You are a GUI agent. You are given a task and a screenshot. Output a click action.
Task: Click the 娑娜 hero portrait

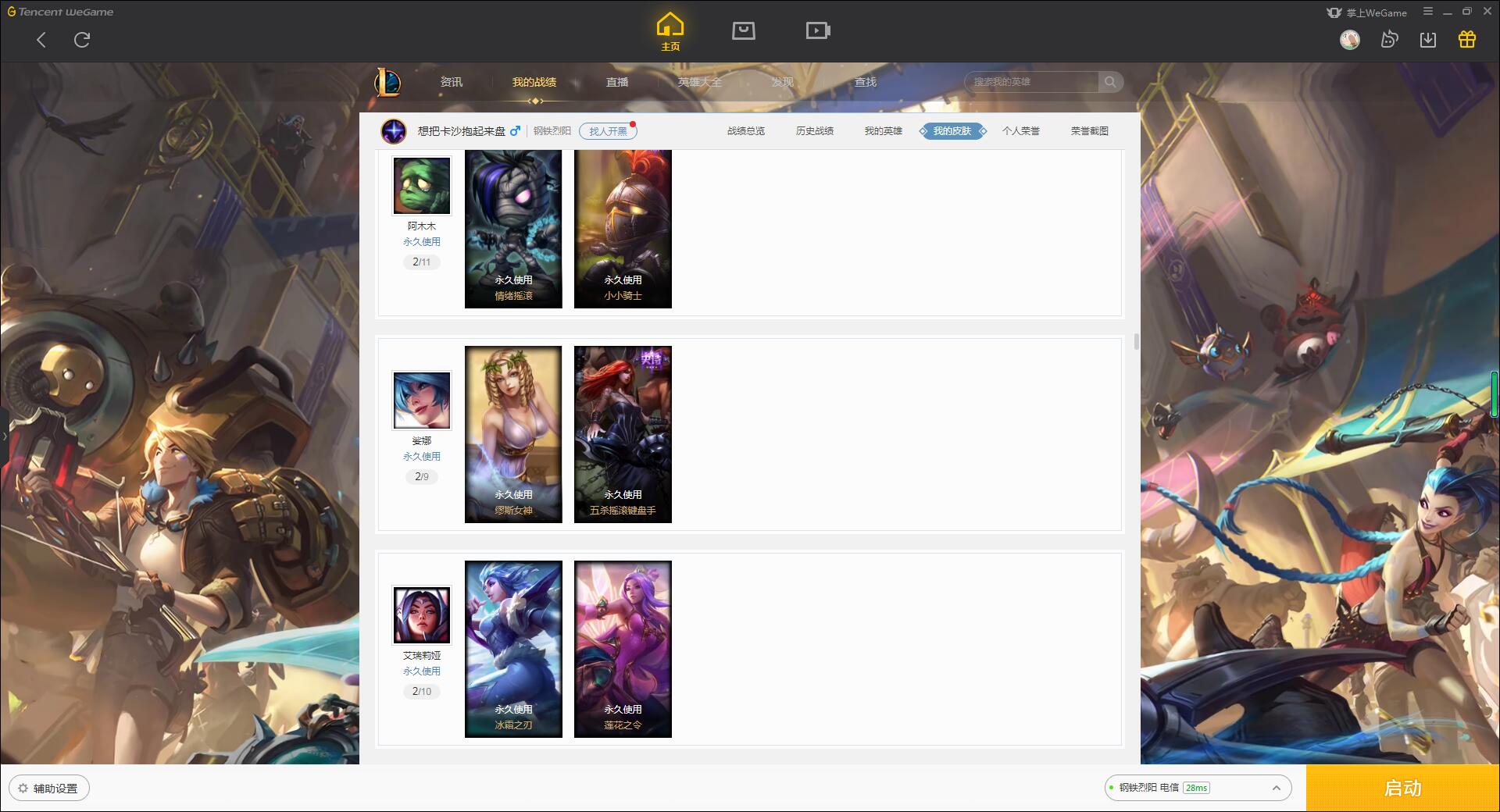[422, 401]
